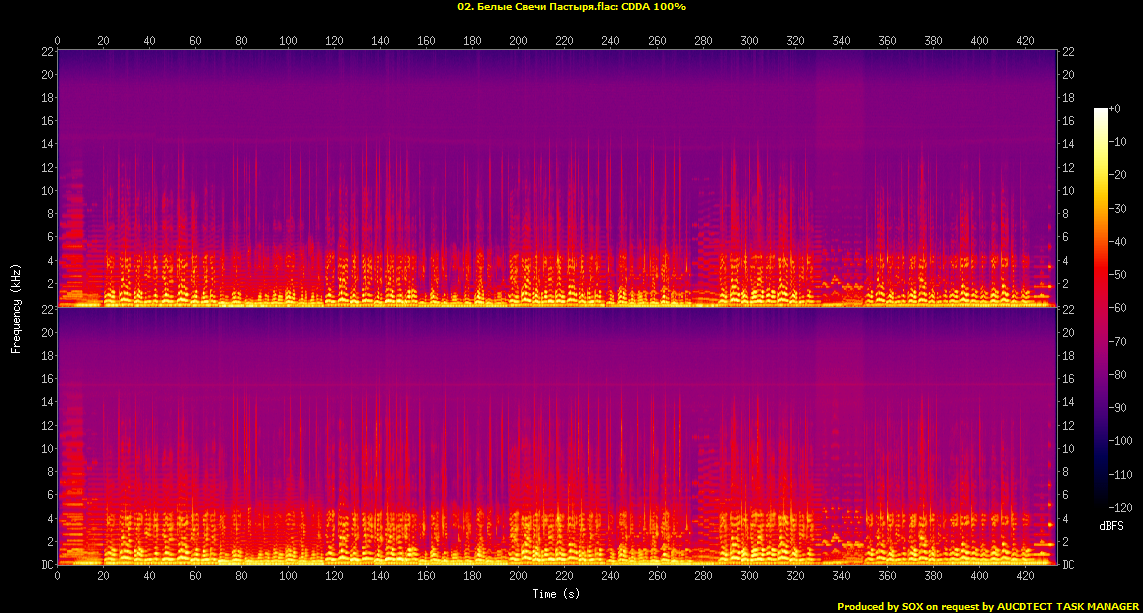Click the file title text at the top
This screenshot has width=1143, height=613.
(x=571, y=7)
